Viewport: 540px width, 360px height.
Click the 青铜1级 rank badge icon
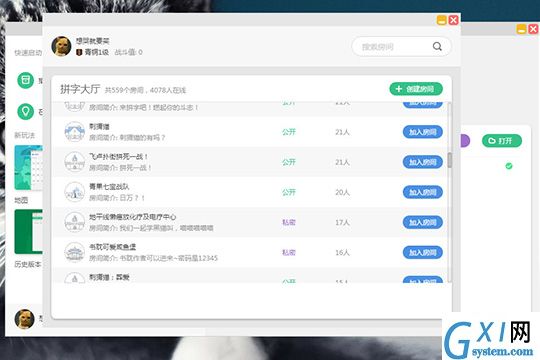point(79,52)
